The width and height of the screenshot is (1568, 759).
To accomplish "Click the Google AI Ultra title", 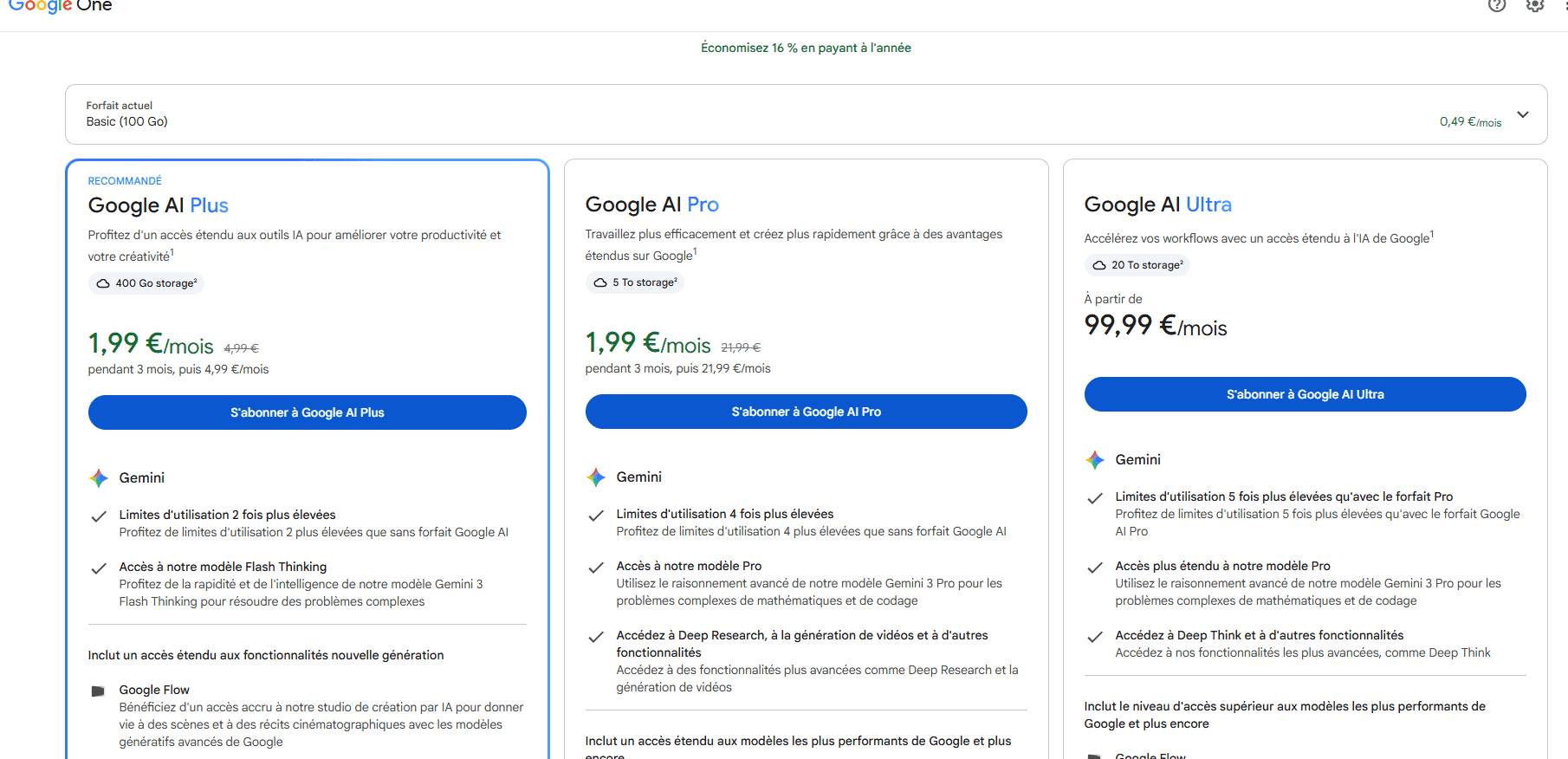I will point(1158,204).
